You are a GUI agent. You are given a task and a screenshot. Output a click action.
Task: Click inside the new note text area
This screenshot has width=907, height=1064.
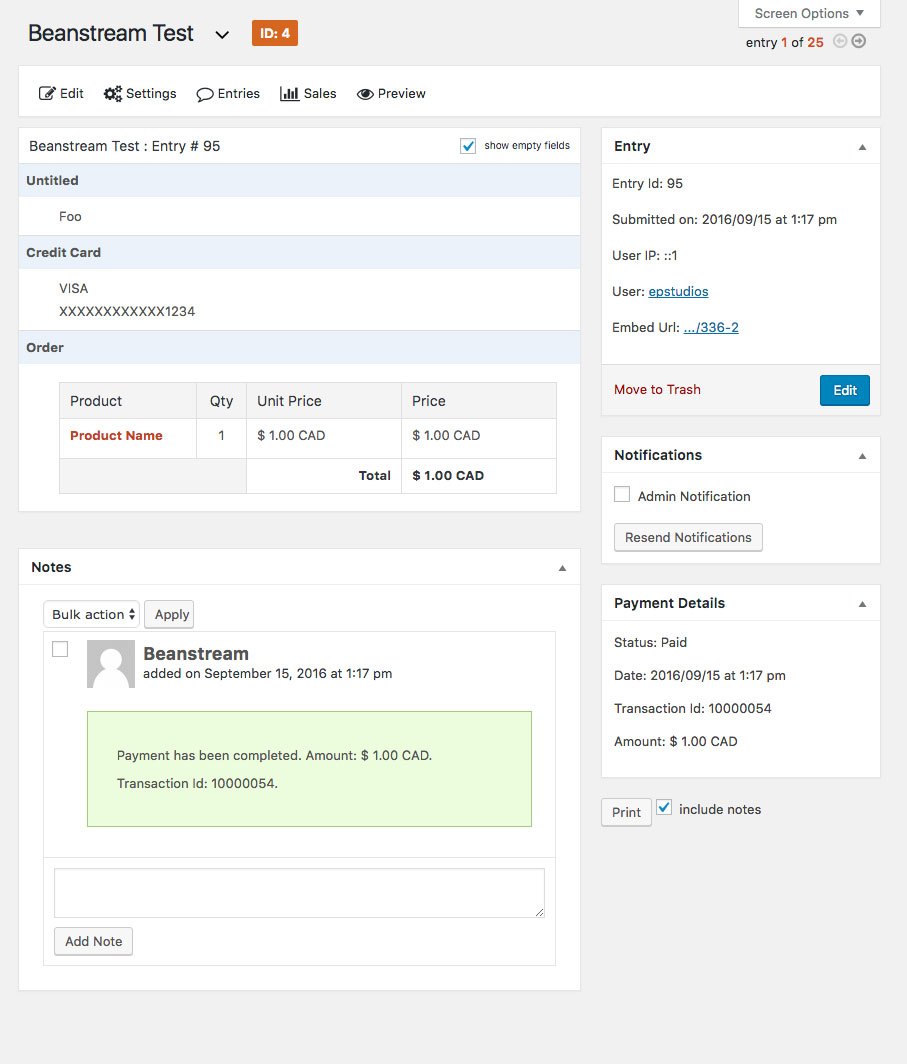point(299,892)
